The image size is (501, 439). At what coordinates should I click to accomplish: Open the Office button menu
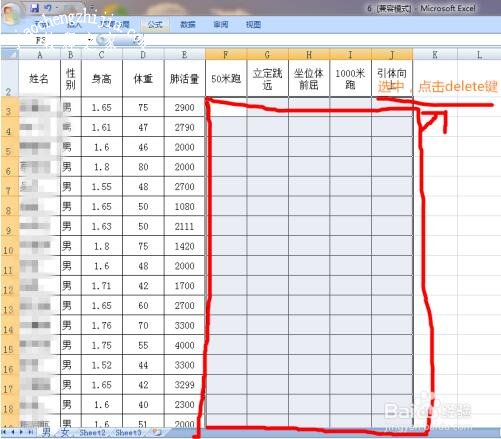11,13
